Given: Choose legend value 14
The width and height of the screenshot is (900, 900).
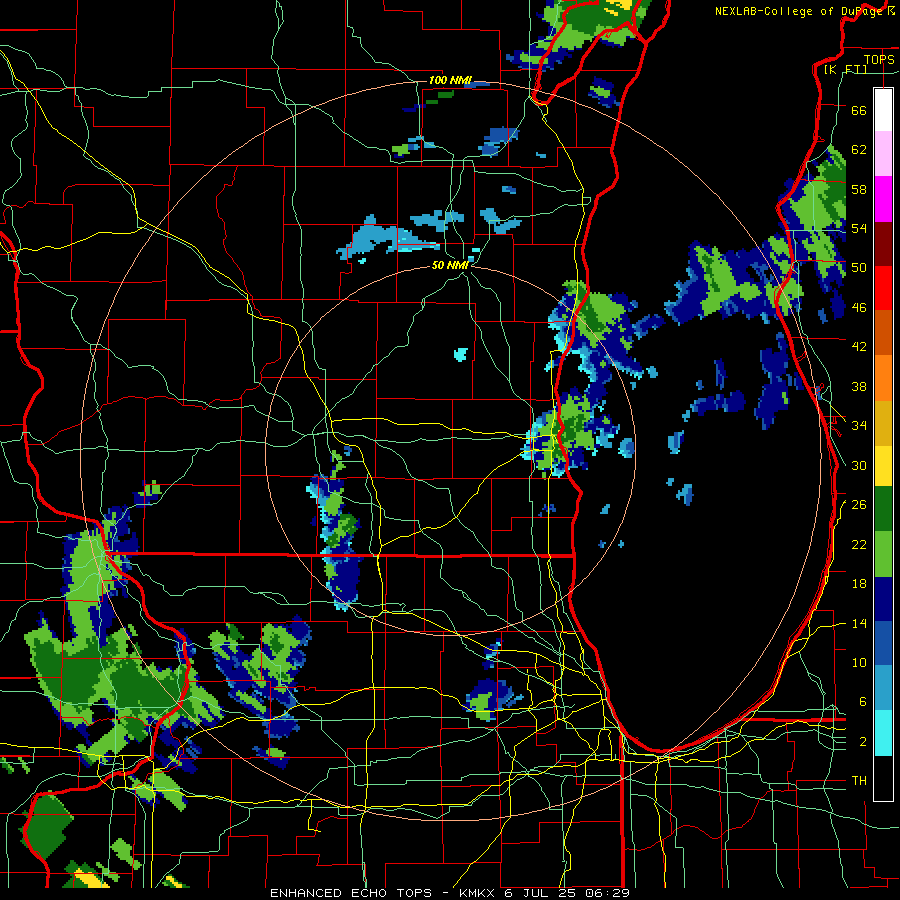Looking at the screenshot, I should 859,623.
